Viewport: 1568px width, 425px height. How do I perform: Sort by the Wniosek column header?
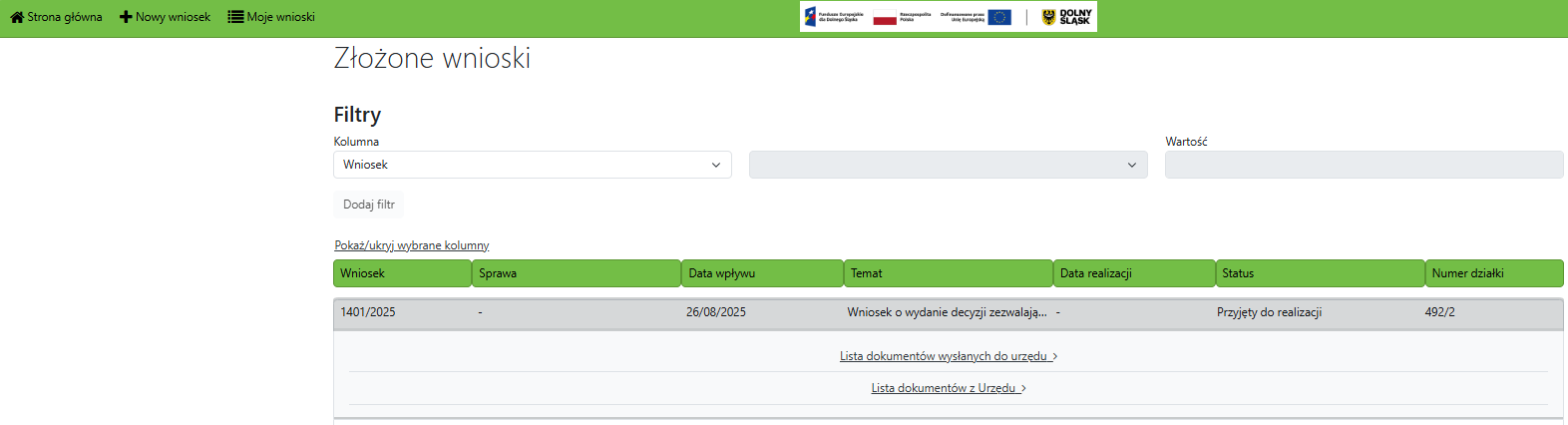(402, 273)
